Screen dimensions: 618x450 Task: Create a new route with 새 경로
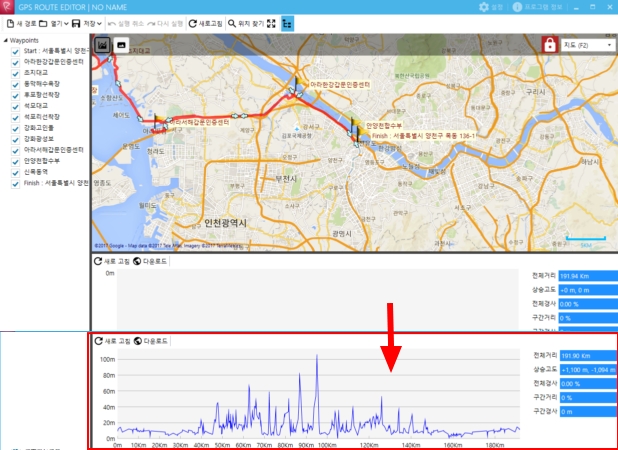pos(22,24)
